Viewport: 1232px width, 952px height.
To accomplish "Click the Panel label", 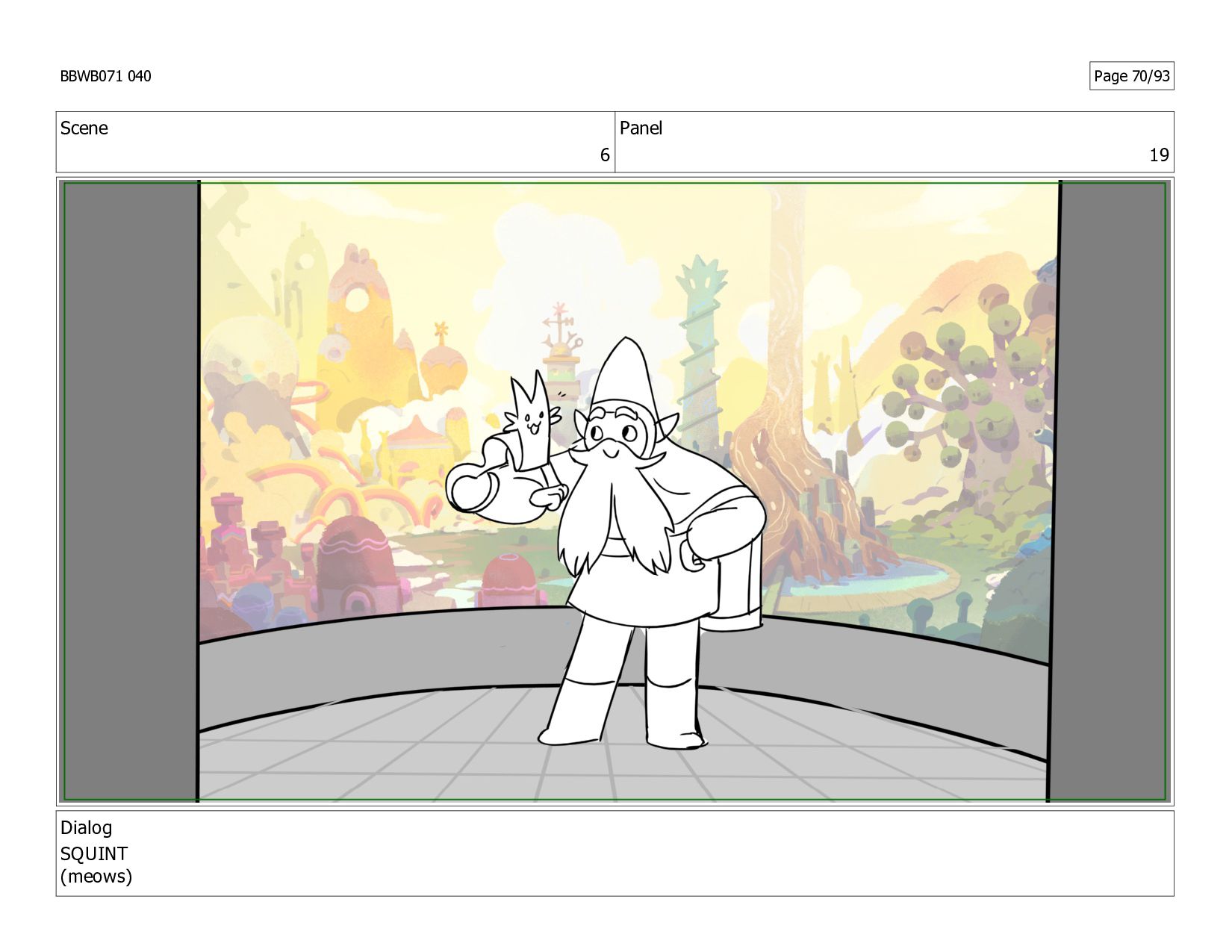I will point(641,128).
